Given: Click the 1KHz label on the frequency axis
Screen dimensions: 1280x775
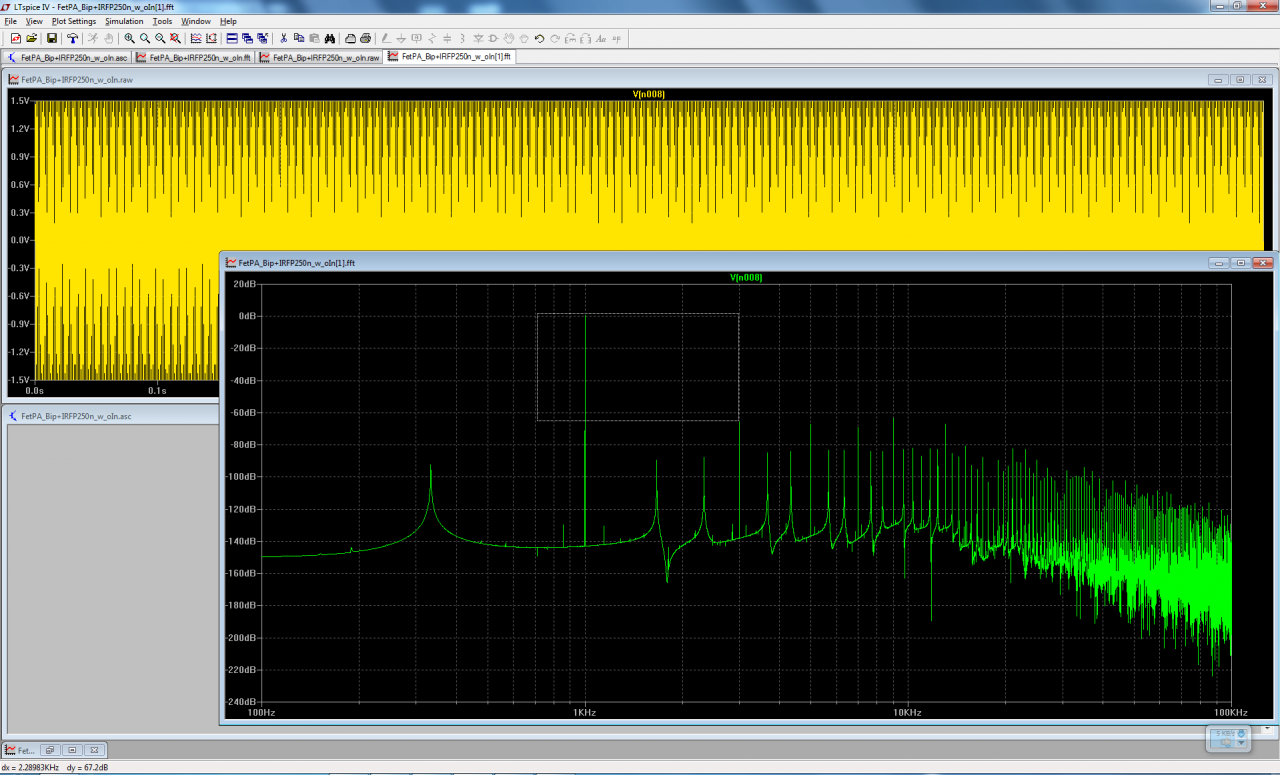Looking at the screenshot, I should (x=584, y=712).
